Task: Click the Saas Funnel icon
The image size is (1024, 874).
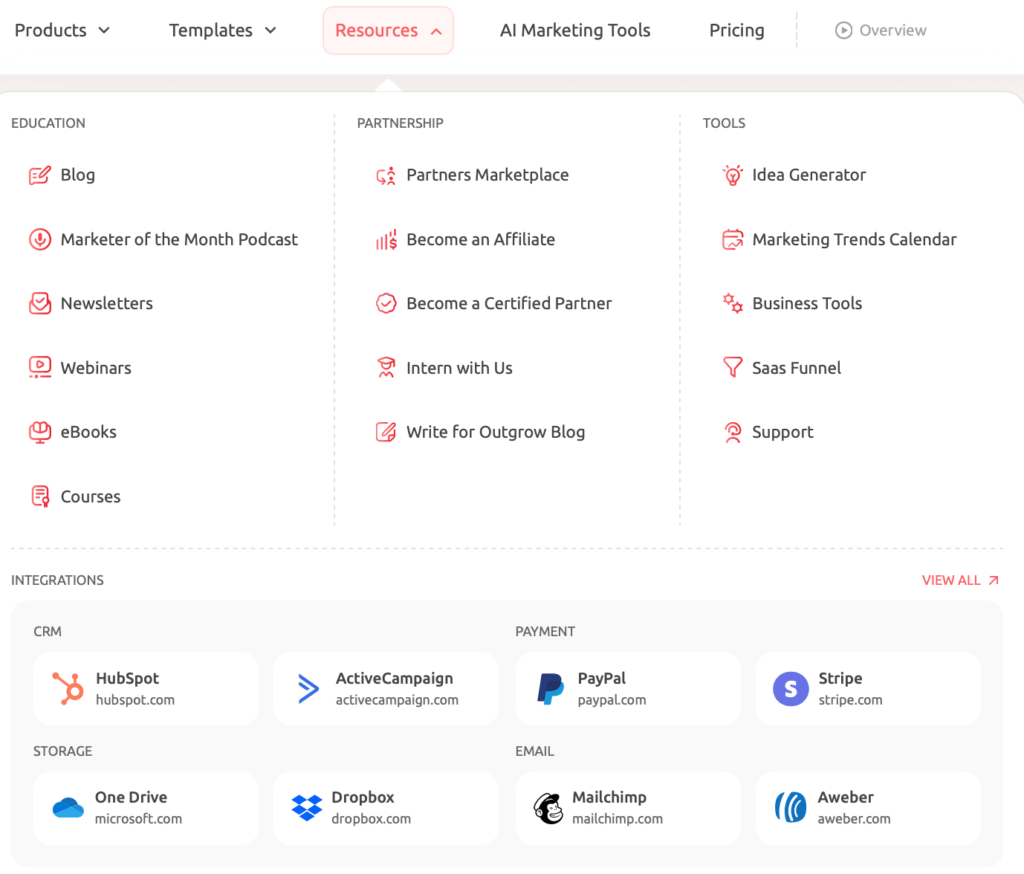Action: coord(732,368)
